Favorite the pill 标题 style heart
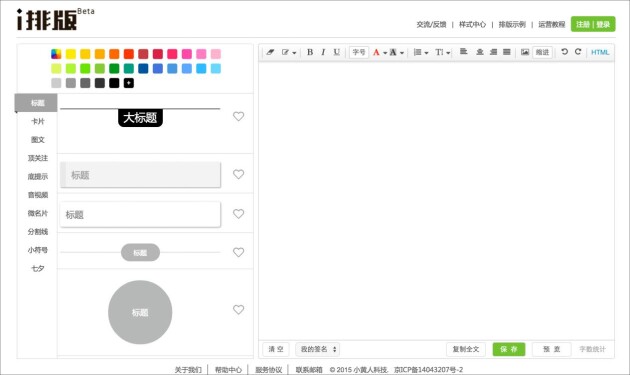630x375 pixels. click(x=238, y=252)
